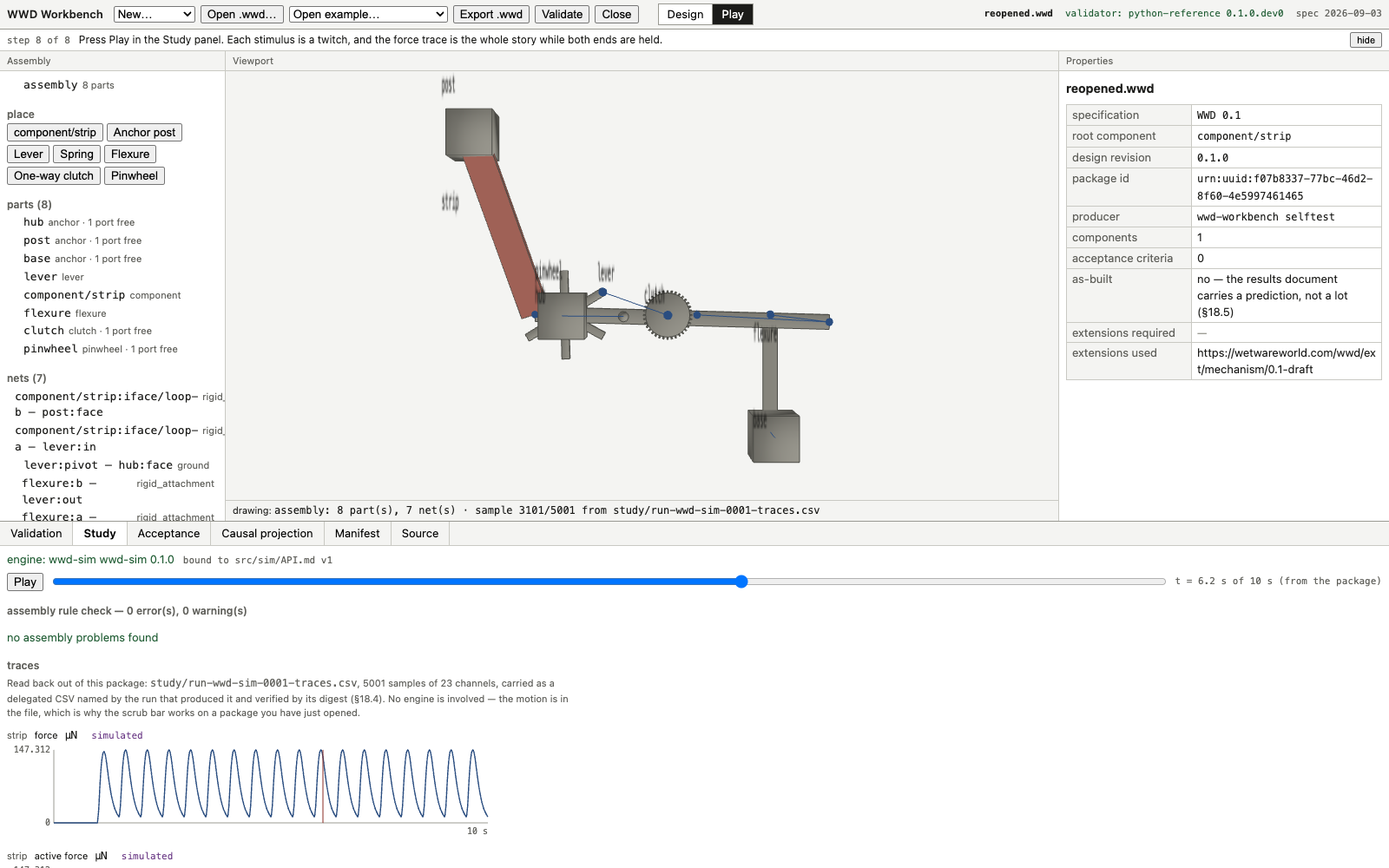Viewport: 1389px width, 868px height.
Task: Click the base block in viewport
Action: 774,437
